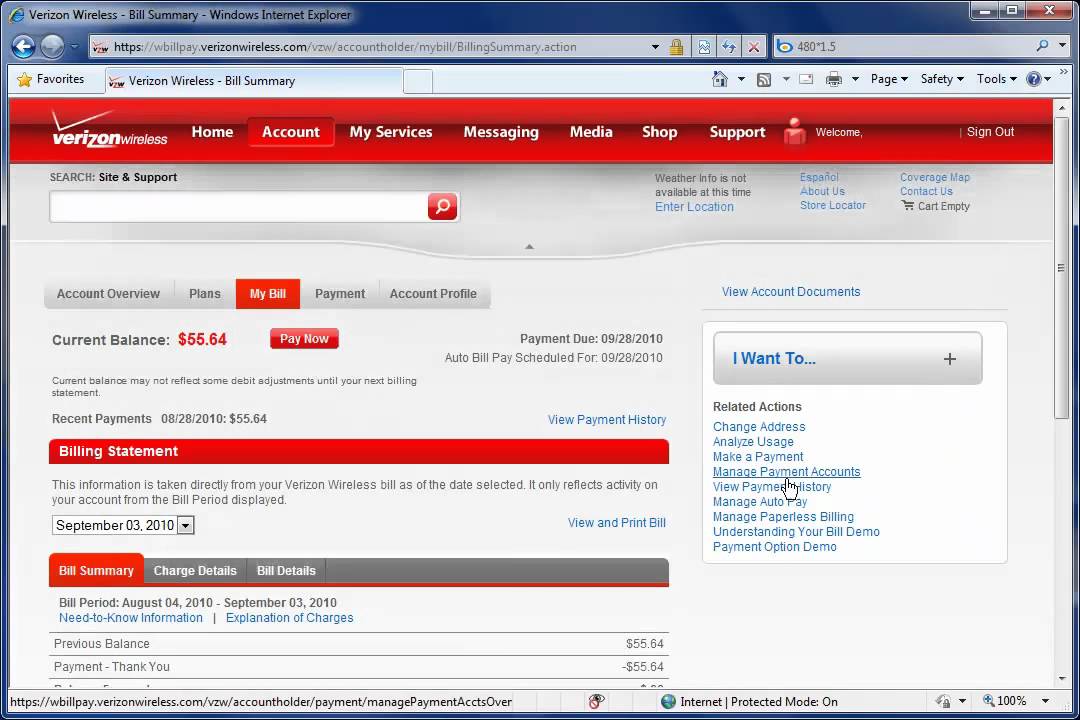Click the red user avatar icon beside Welcome
Viewport: 1080px width, 720px height.
pos(794,131)
